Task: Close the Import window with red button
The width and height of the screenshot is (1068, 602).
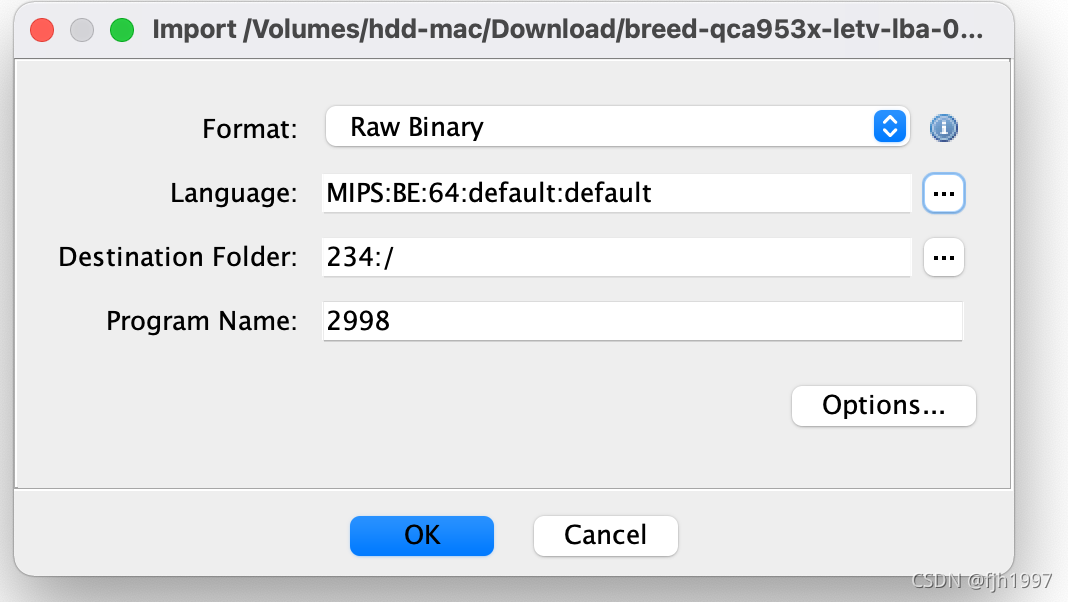Action: point(42,30)
